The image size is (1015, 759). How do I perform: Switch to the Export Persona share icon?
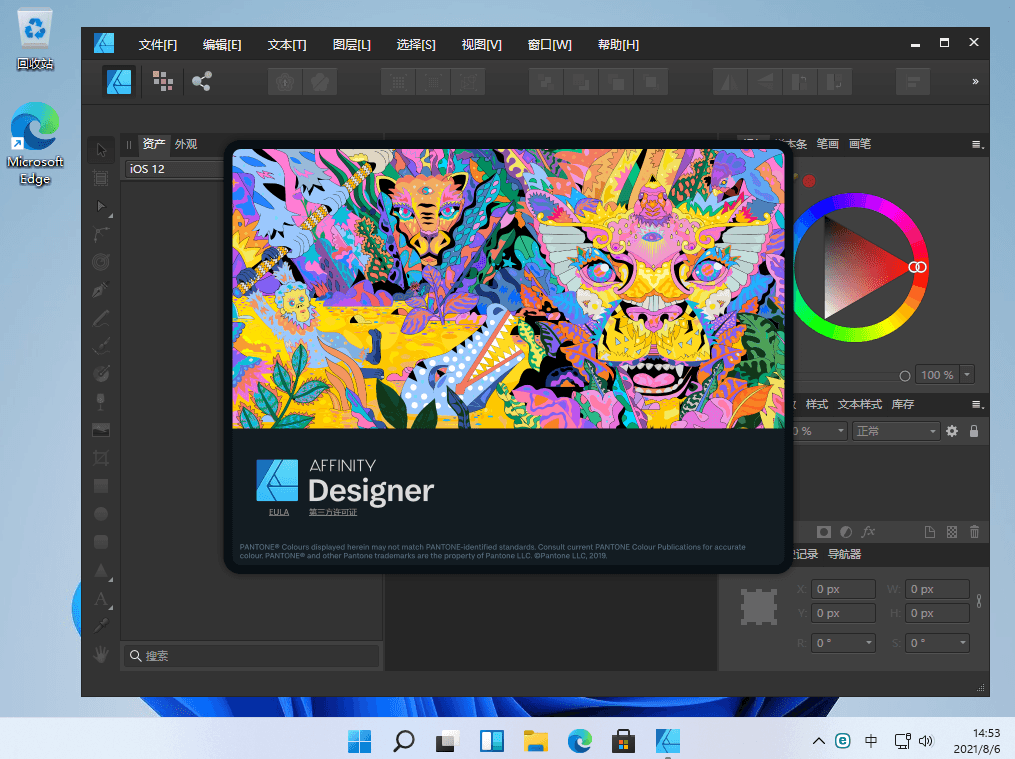(x=201, y=82)
